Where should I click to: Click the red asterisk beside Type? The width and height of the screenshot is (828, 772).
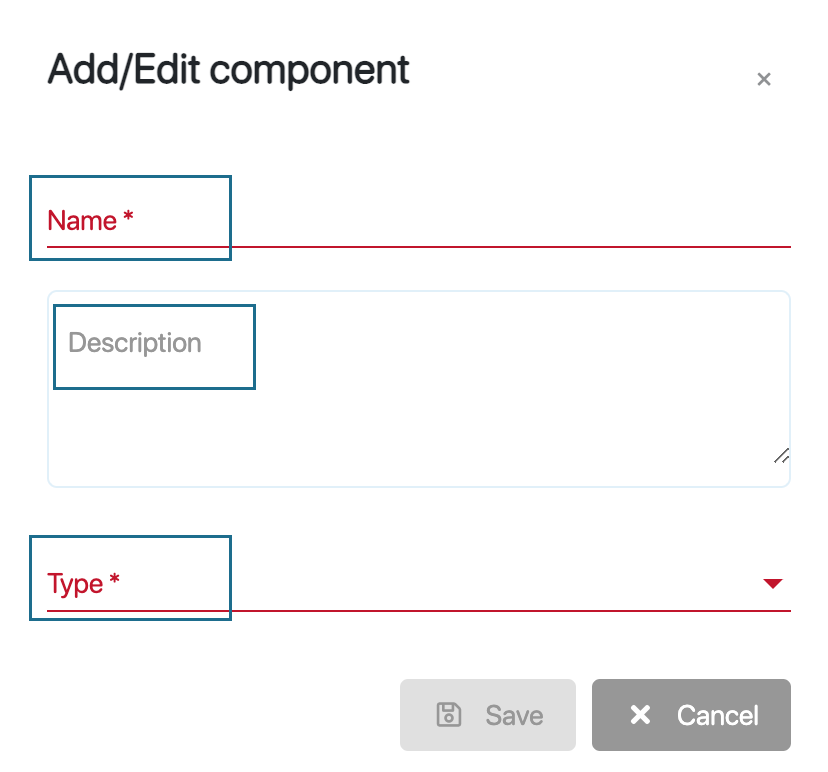tap(115, 581)
